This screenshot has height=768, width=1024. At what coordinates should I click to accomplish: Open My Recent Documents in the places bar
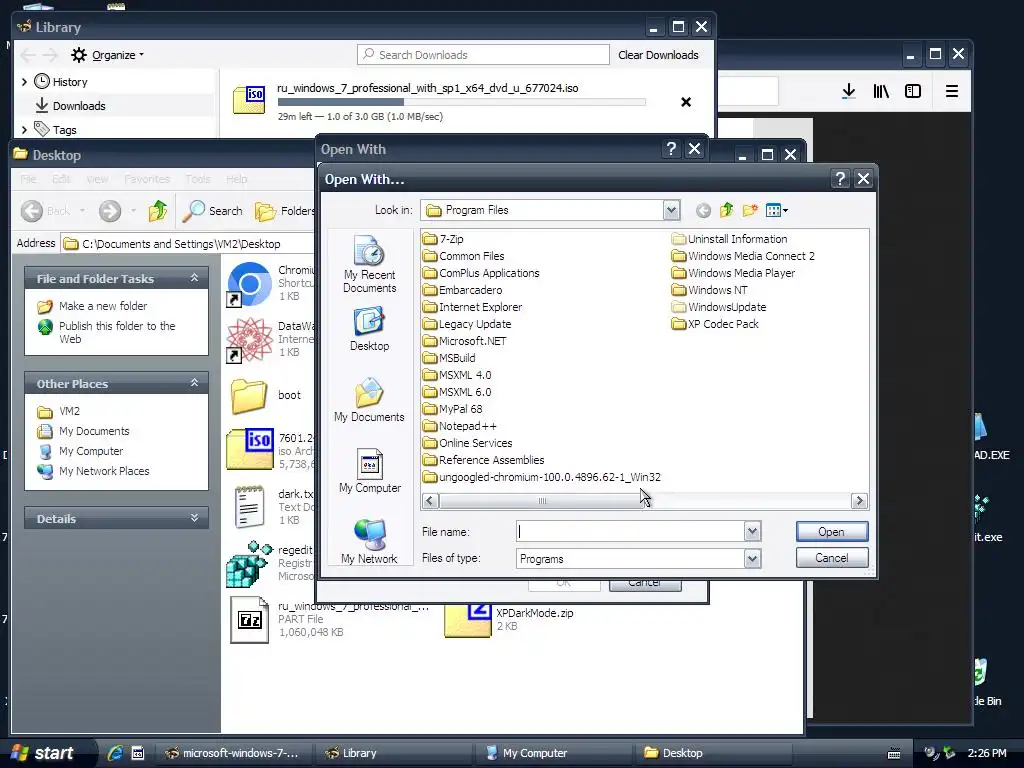click(x=370, y=264)
